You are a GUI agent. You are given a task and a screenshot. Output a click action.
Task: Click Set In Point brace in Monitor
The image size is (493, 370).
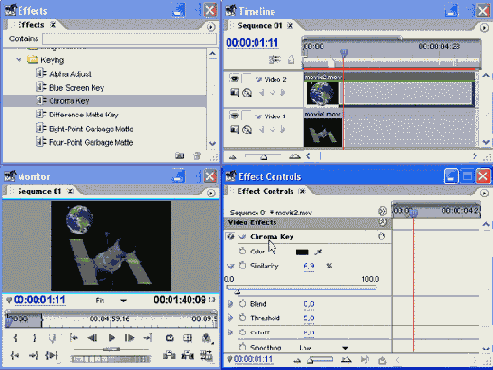(16, 338)
